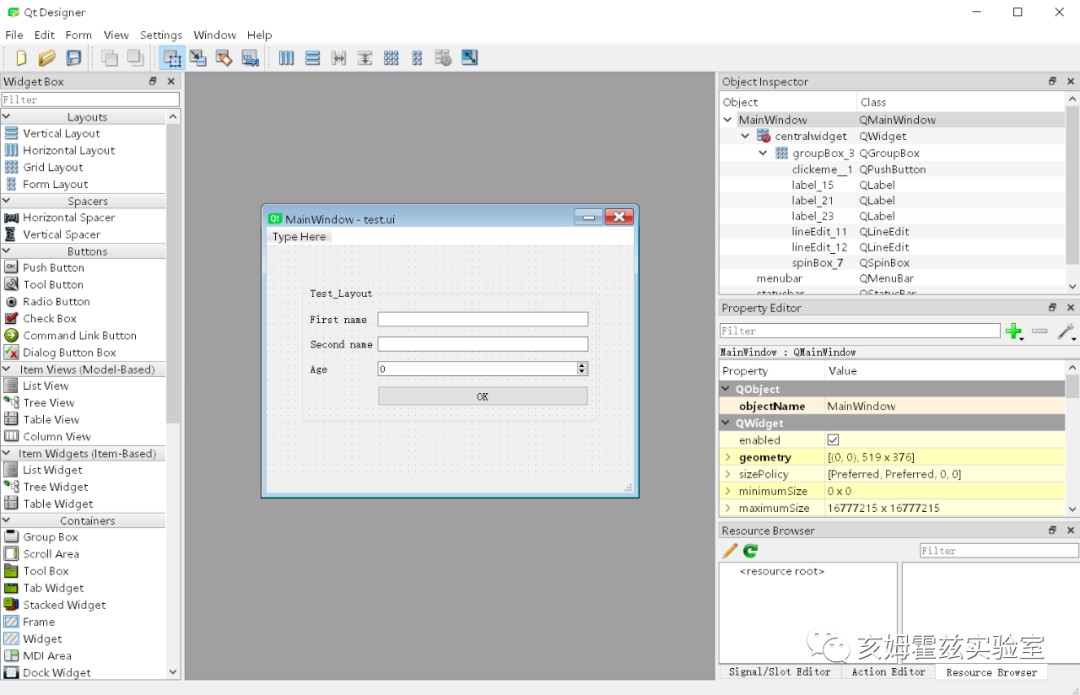Click Lay Out Vertically in Splitter icon

click(364, 58)
